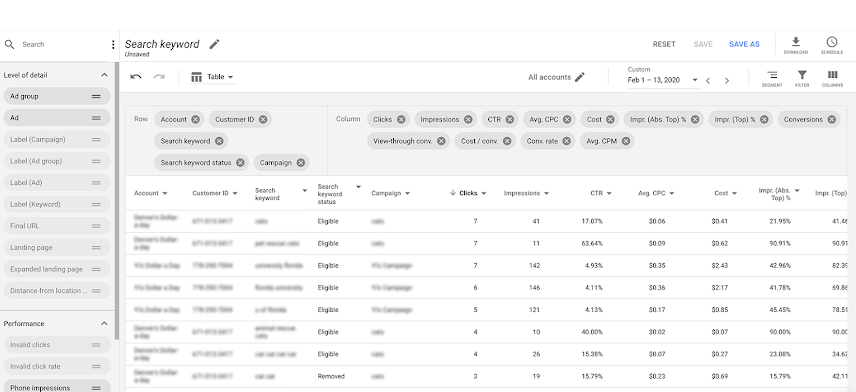Remove the Clicks column chip
This screenshot has width=856, height=392.
401,120
